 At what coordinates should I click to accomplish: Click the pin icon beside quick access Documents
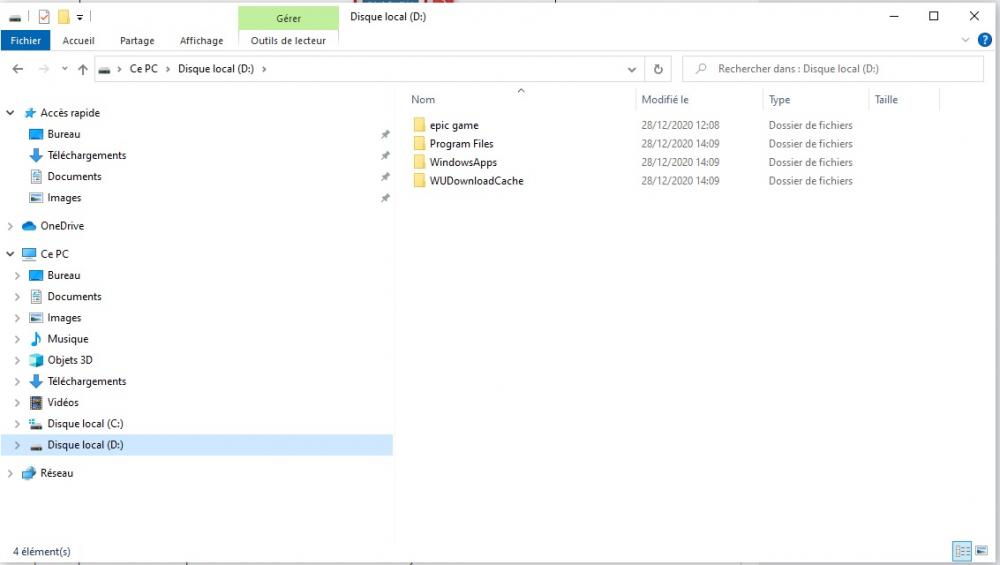(385, 177)
